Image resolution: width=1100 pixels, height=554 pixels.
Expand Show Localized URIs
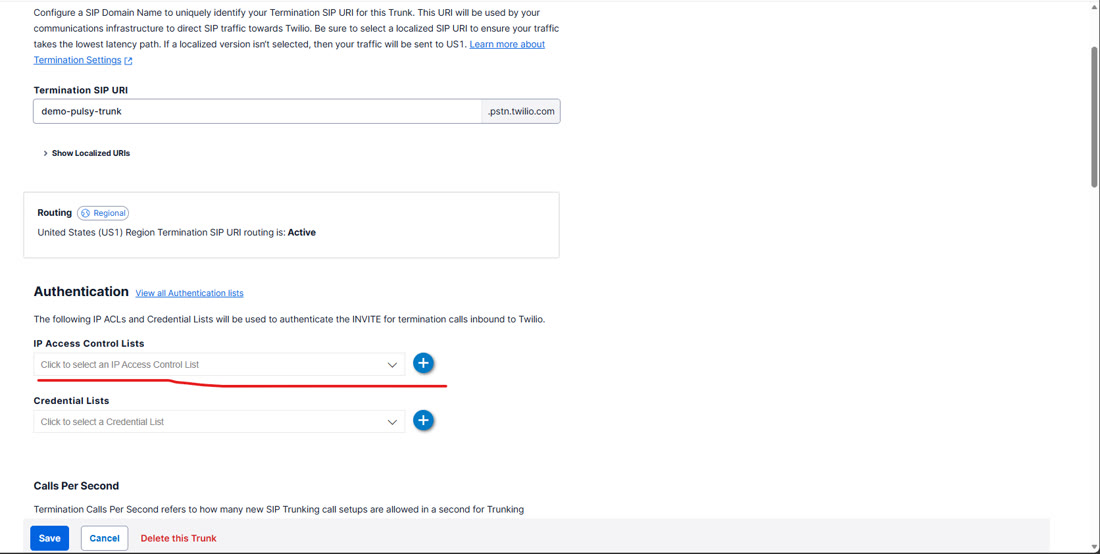(x=86, y=153)
